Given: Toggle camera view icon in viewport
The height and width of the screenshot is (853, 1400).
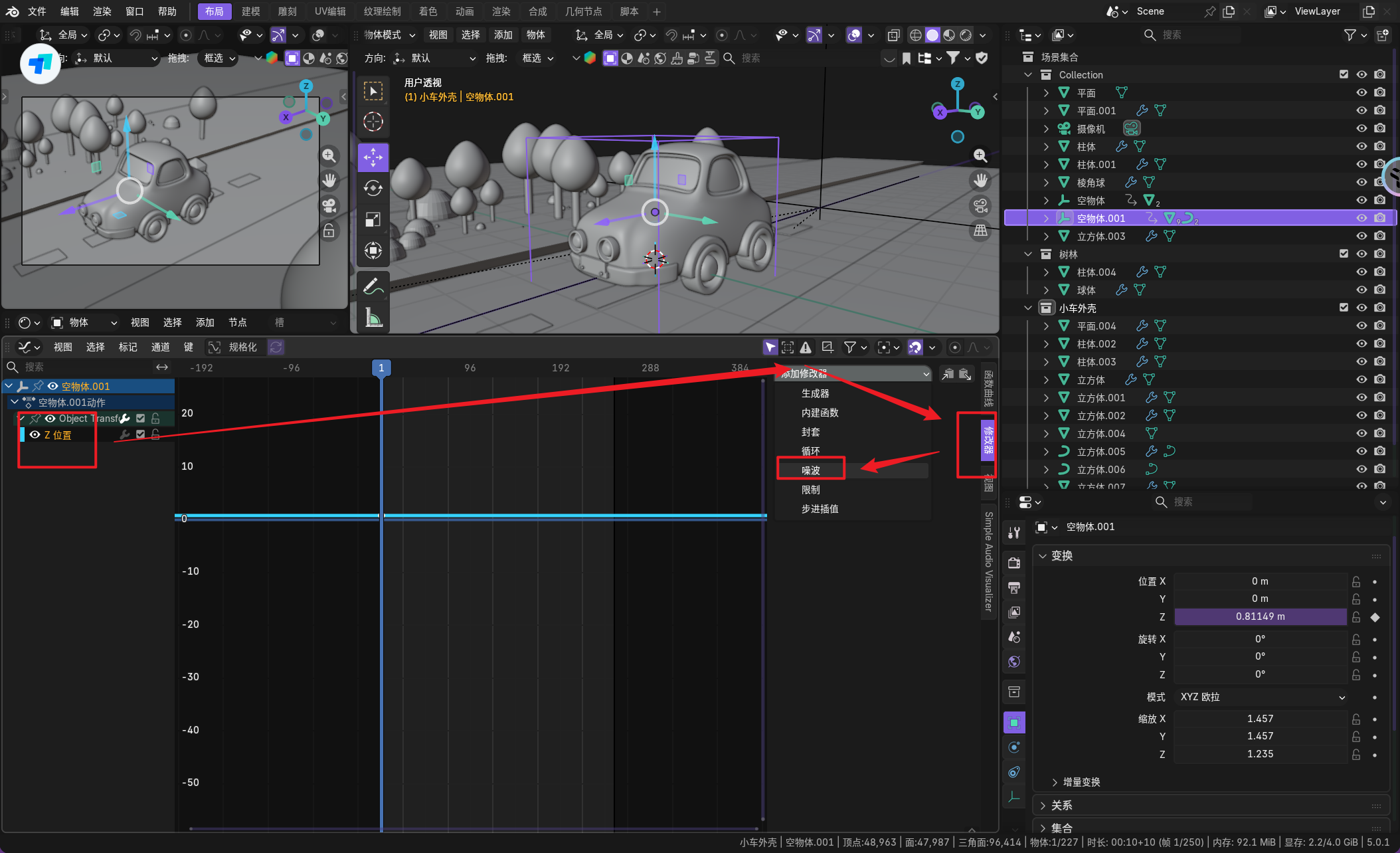Looking at the screenshot, I should point(980,206).
